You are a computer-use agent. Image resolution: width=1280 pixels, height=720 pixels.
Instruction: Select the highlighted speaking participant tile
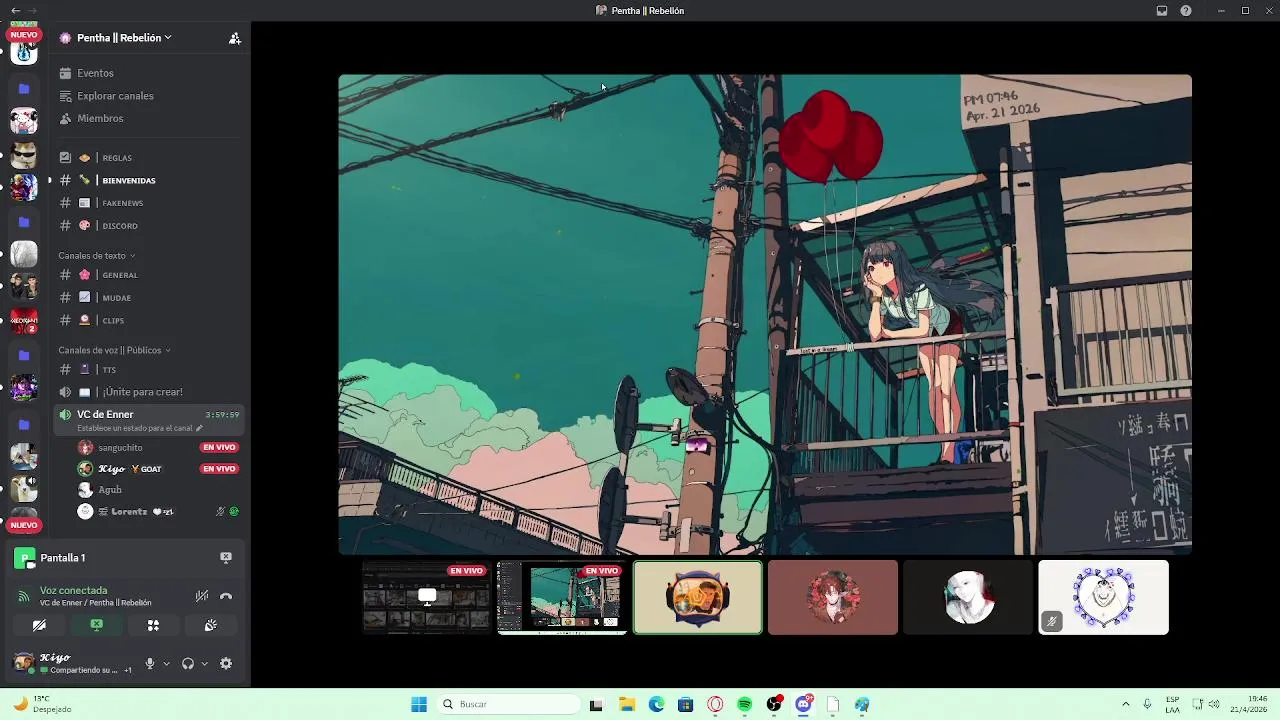[x=697, y=597]
